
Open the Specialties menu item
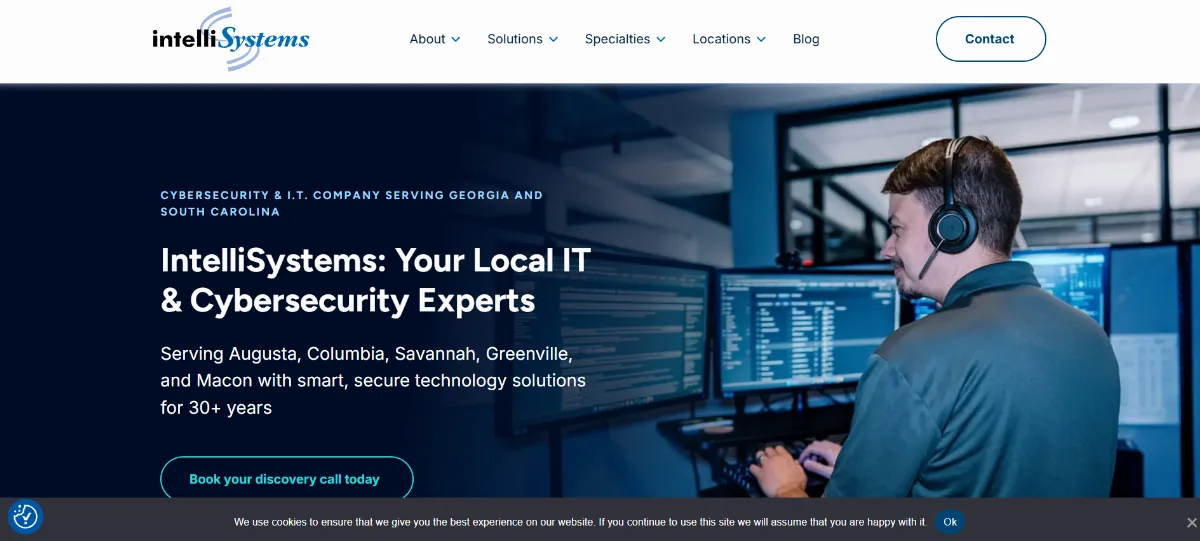pos(617,39)
